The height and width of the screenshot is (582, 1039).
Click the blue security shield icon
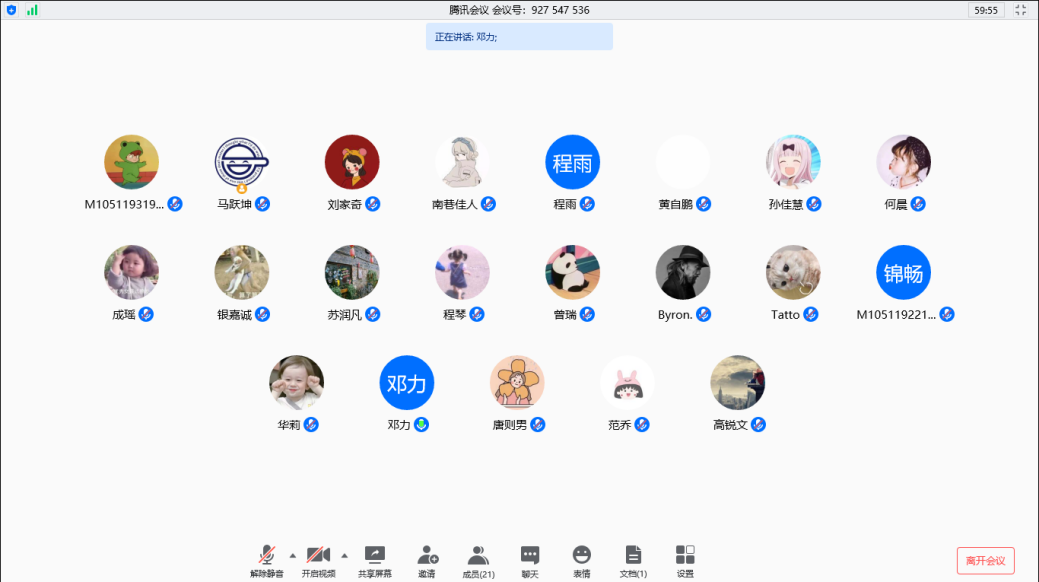click(12, 10)
